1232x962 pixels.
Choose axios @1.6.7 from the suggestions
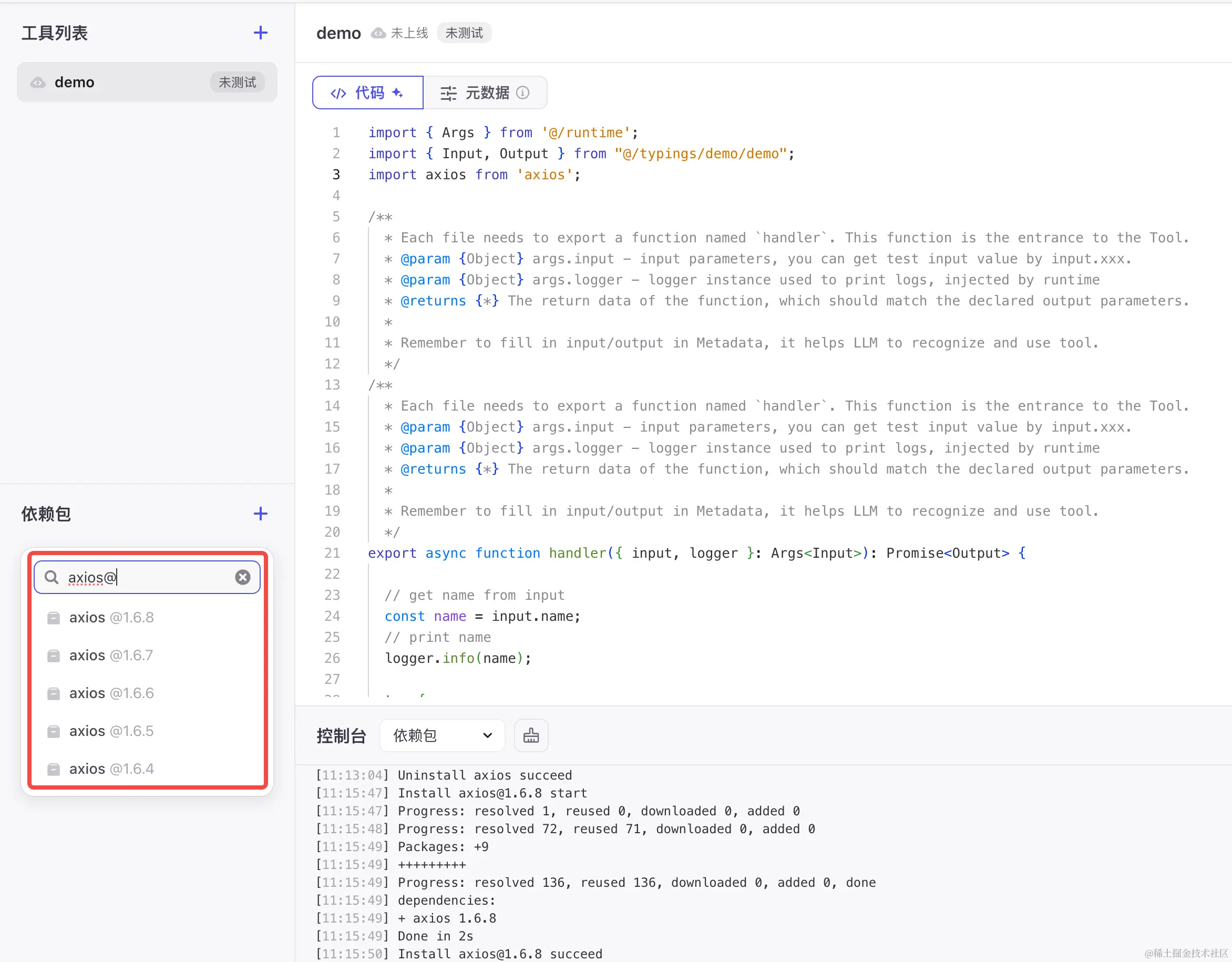coord(148,656)
